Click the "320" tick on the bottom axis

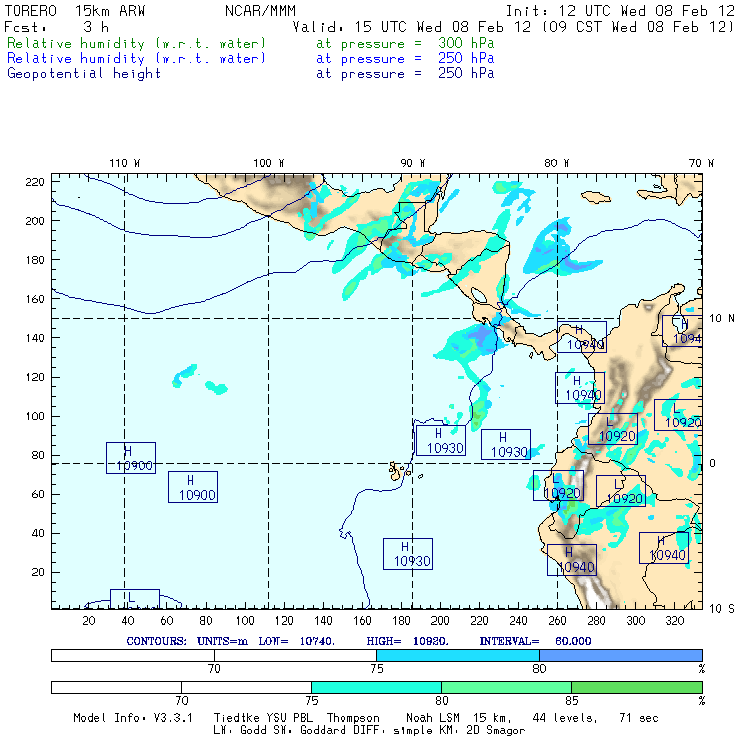pyautogui.click(x=674, y=621)
